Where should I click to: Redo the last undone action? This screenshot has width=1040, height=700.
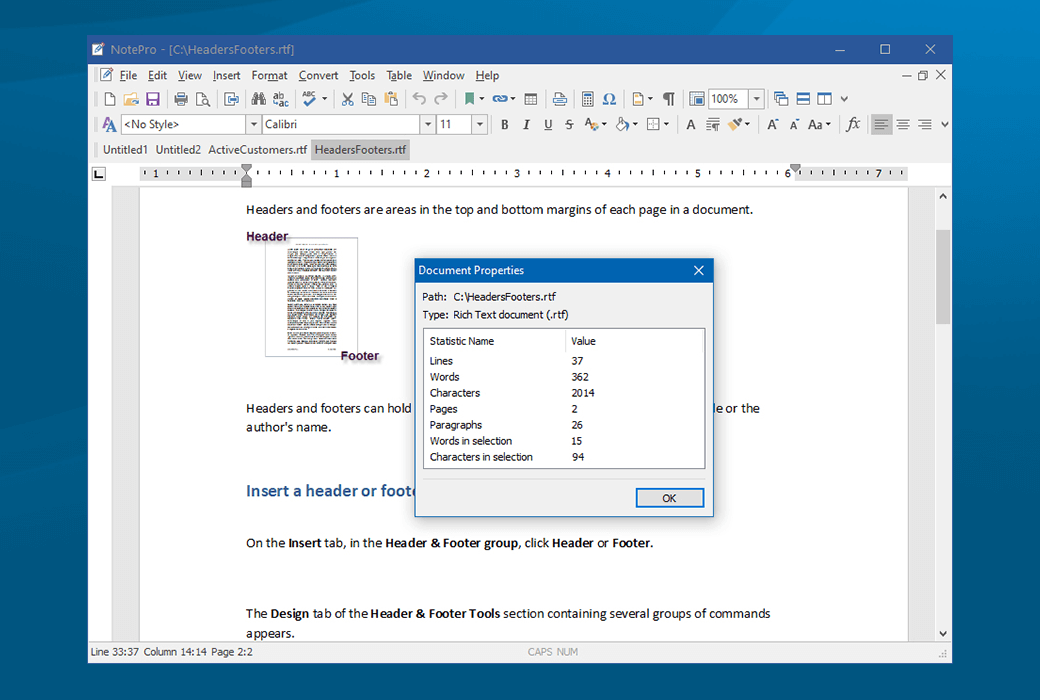pos(441,100)
